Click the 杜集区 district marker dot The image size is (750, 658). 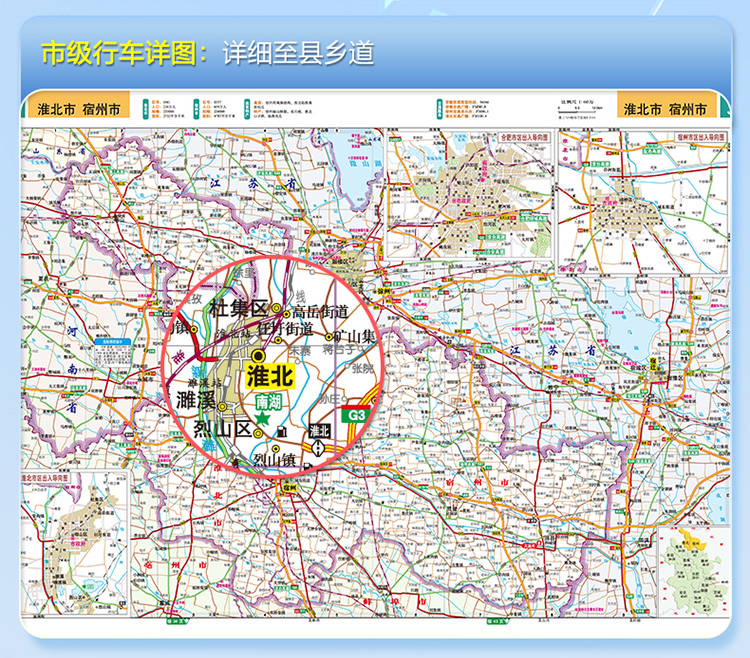coord(275,309)
